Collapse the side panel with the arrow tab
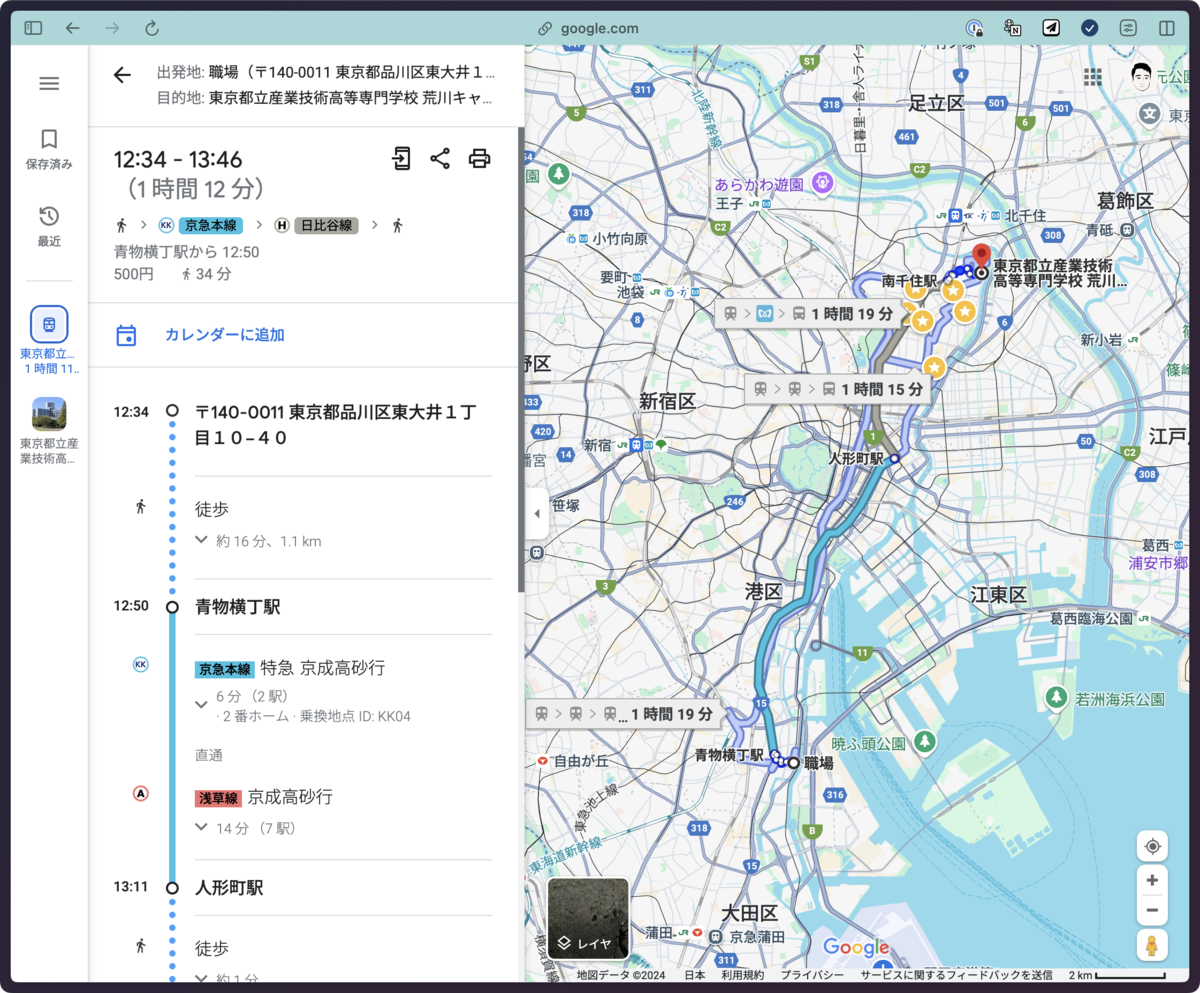 536,513
